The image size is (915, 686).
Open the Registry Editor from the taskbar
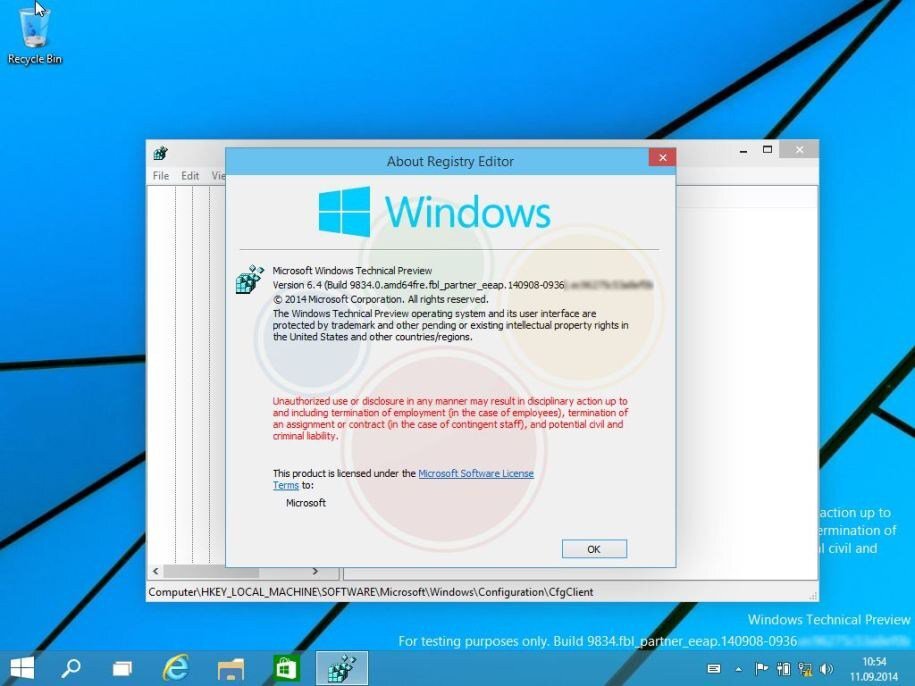pyautogui.click(x=341, y=667)
